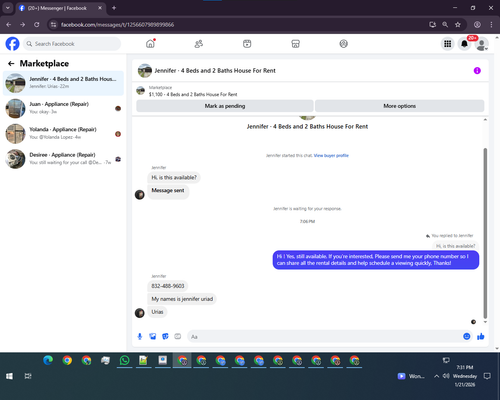Screen dimensions: 500x400
Task: Open the emoji picker in message box
Action: click(467, 336)
